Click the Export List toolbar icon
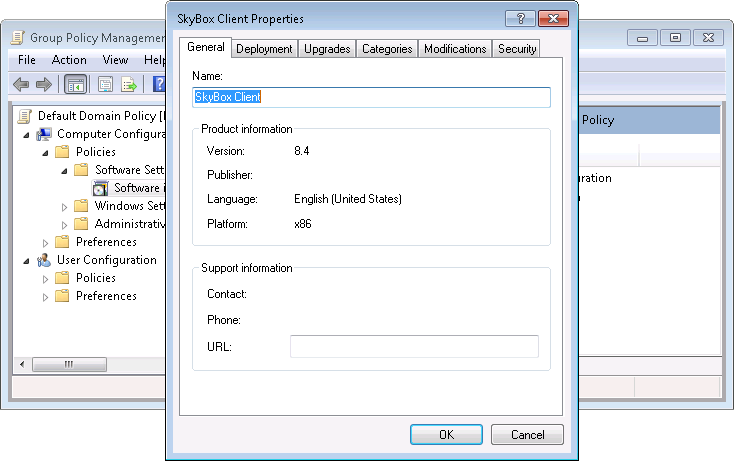Screen dimensions: 734x461 128,85
